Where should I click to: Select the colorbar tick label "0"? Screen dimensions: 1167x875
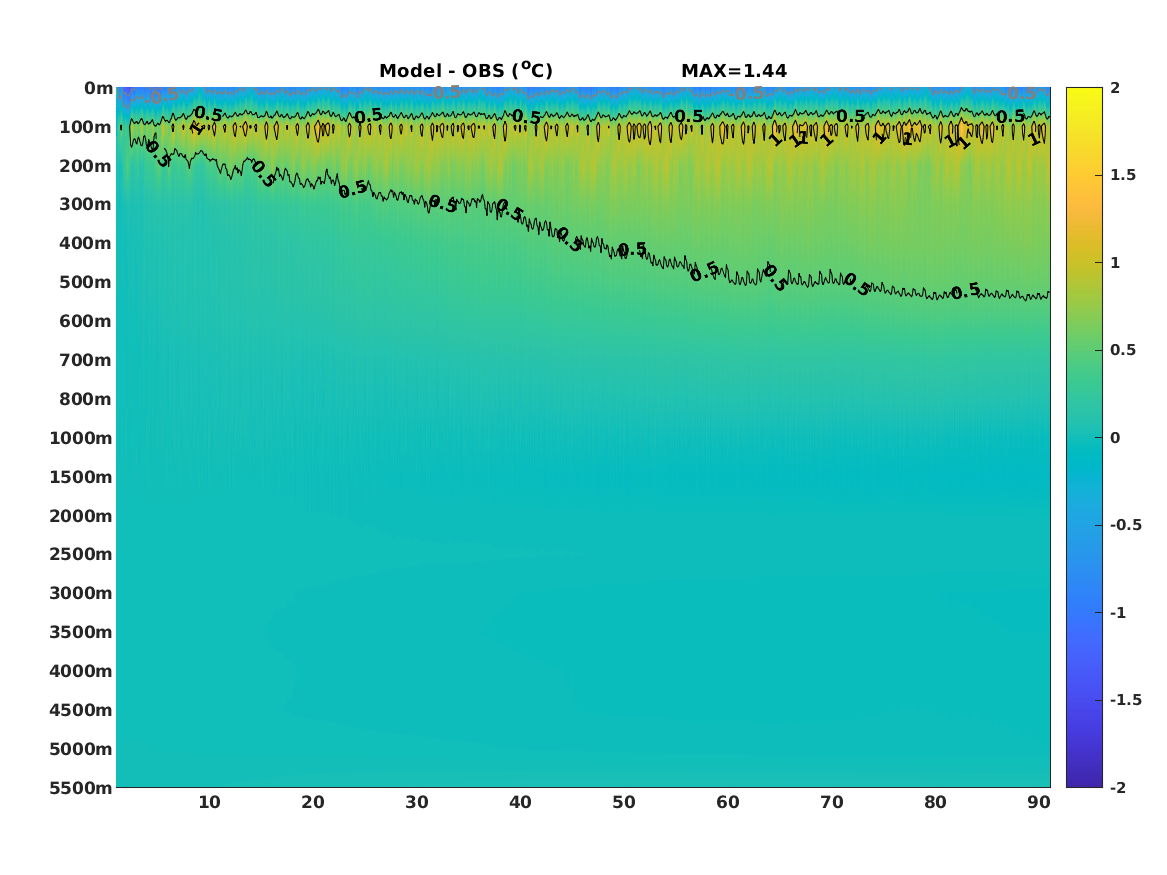(x=1115, y=438)
